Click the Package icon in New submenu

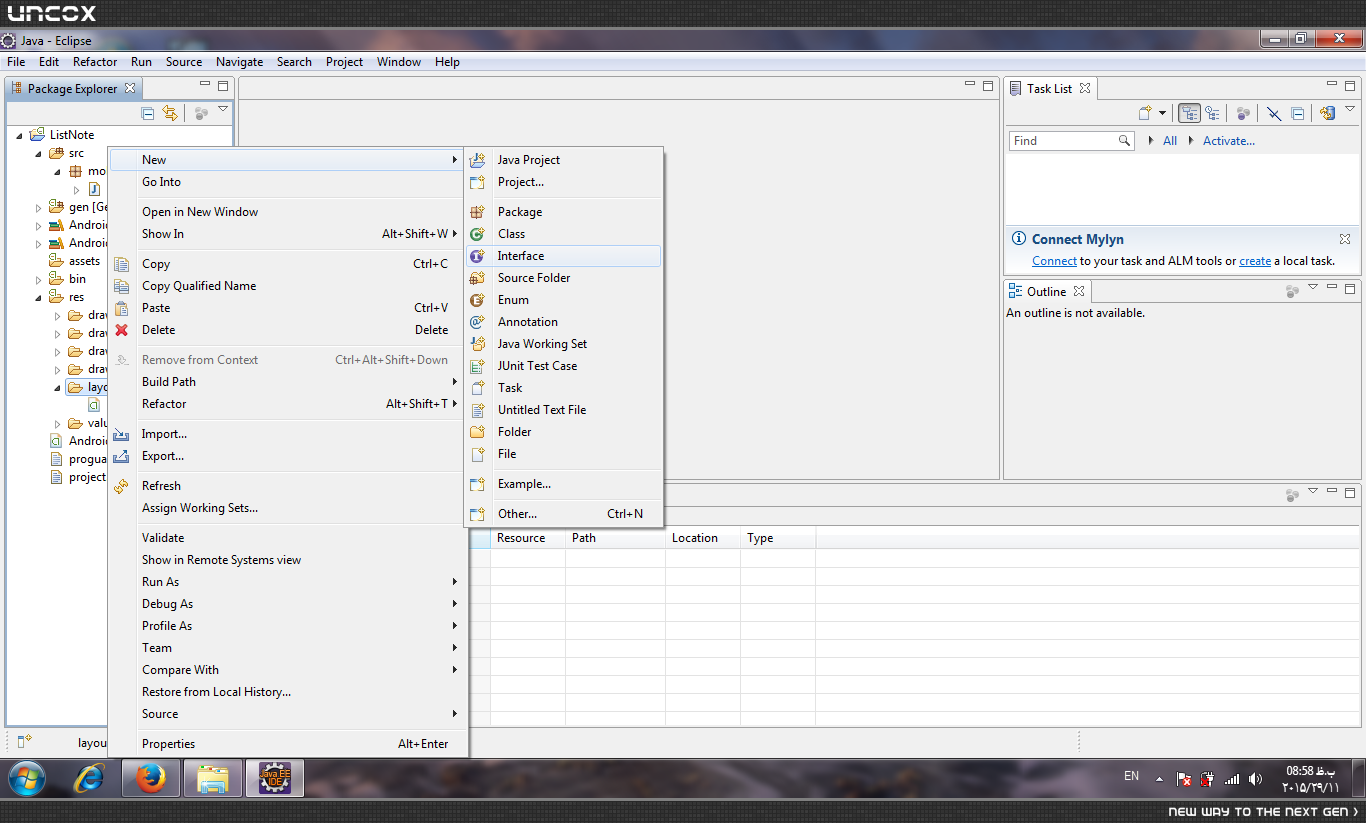click(478, 212)
